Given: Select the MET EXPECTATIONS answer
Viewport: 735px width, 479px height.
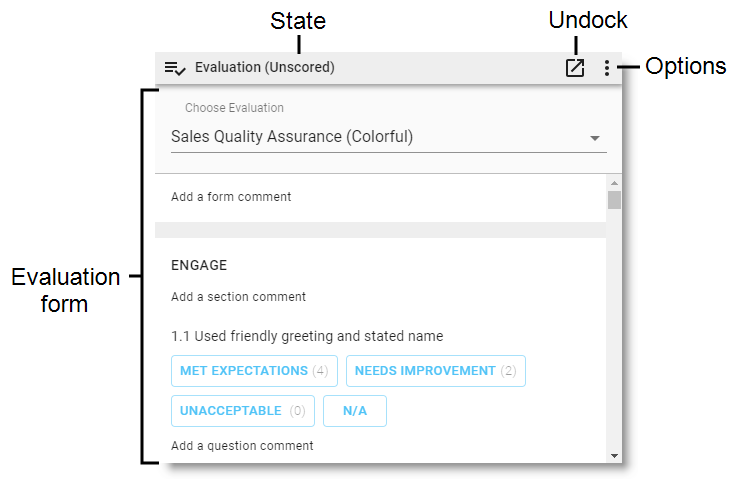Looking at the screenshot, I should point(254,371).
